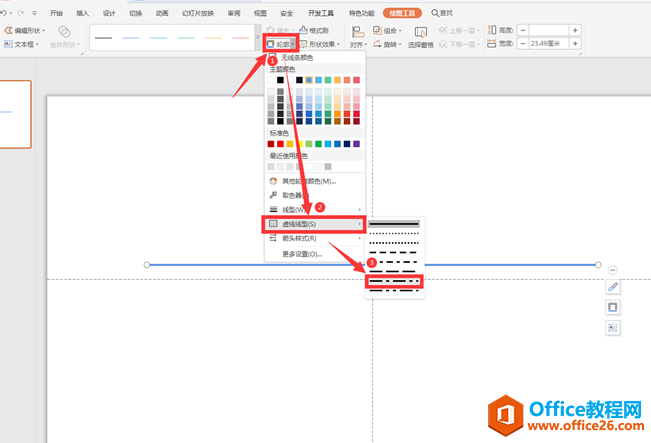Image resolution: width=651 pixels, height=443 pixels.
Task: Open the 安全 tab
Action: click(x=287, y=13)
